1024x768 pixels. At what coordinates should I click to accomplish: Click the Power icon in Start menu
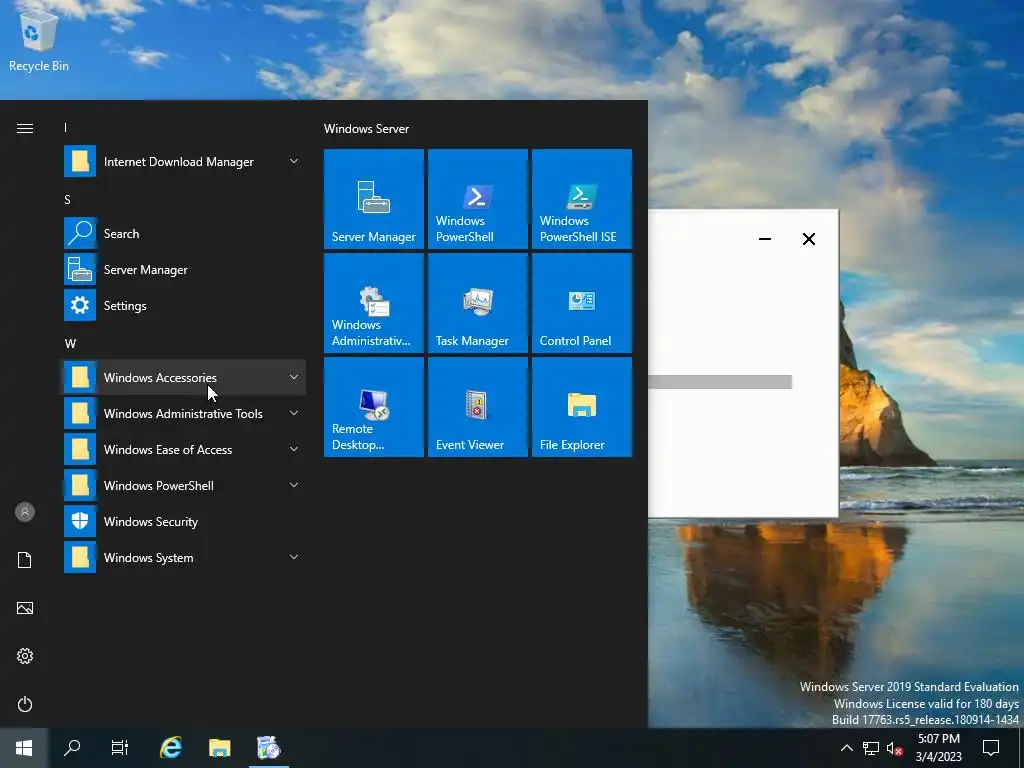tap(25, 704)
